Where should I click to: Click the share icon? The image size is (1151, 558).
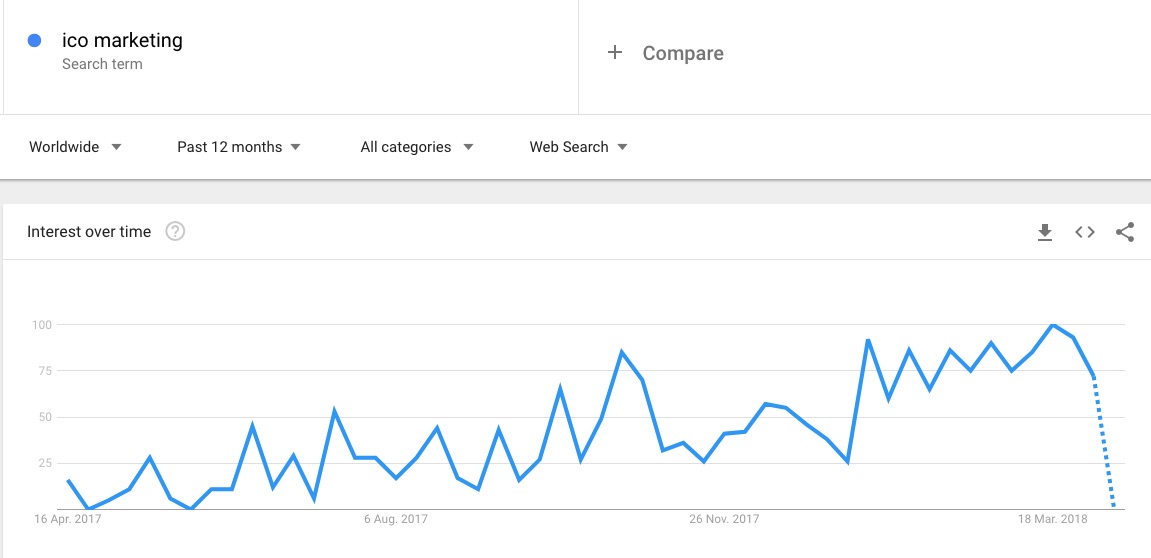pyautogui.click(x=1125, y=233)
